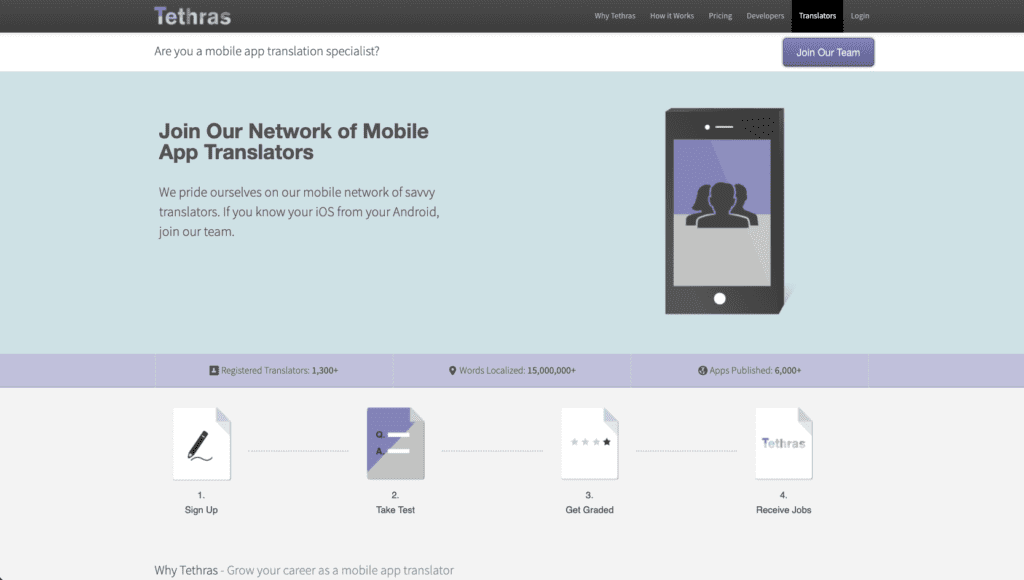Click the smartphone illustration with people silhouette
1024x580 pixels.
tap(725, 211)
